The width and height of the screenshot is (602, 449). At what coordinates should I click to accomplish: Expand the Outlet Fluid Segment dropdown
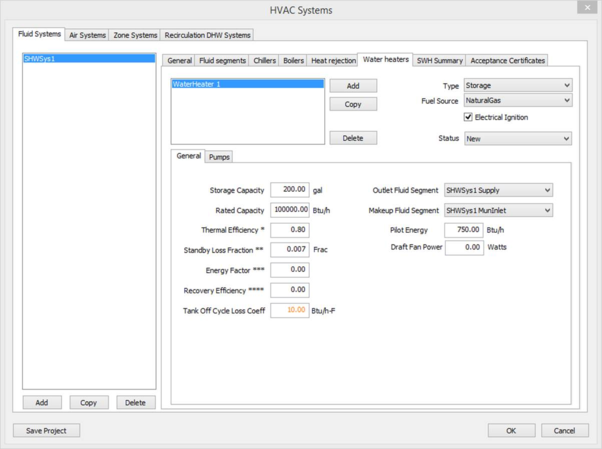click(498, 190)
